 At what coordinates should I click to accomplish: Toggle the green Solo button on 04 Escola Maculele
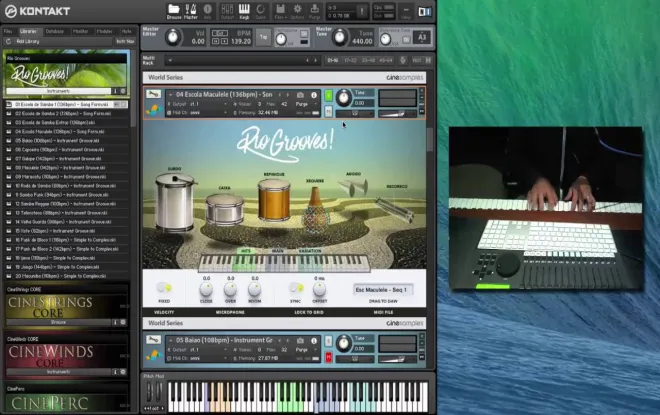pos(329,96)
